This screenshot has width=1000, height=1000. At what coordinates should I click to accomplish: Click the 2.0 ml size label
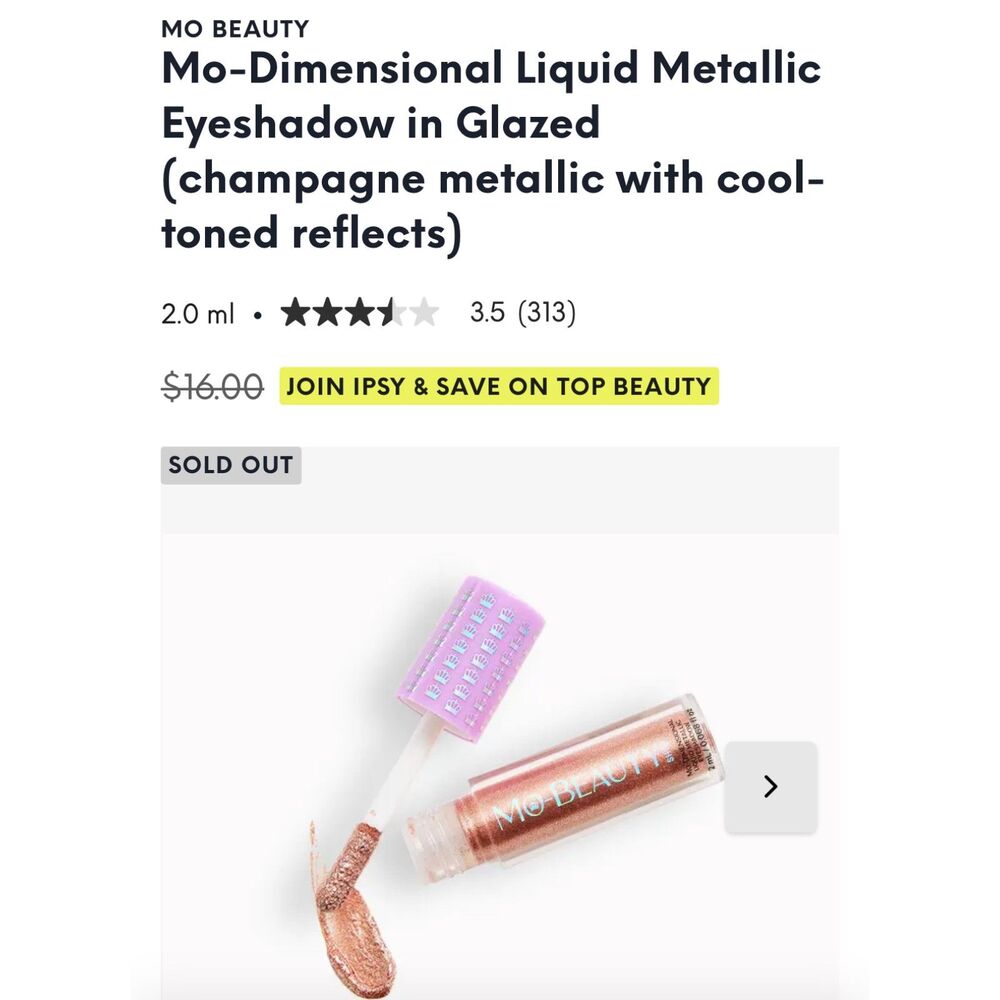tap(197, 315)
